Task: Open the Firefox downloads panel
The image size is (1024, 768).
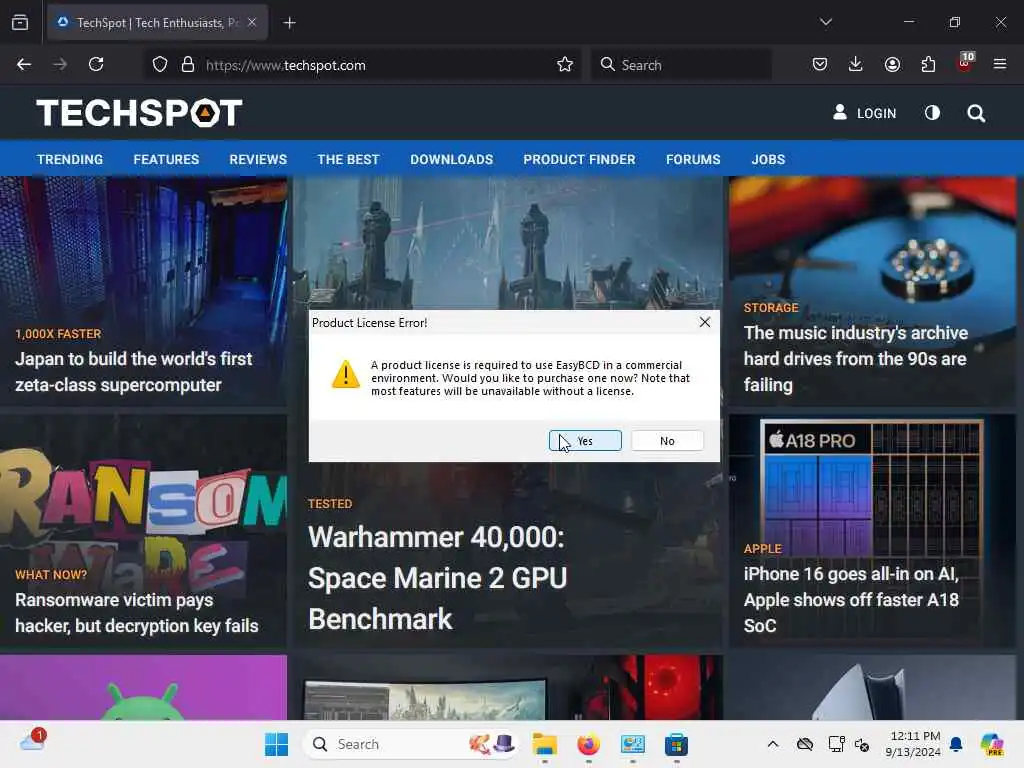Action: click(856, 64)
